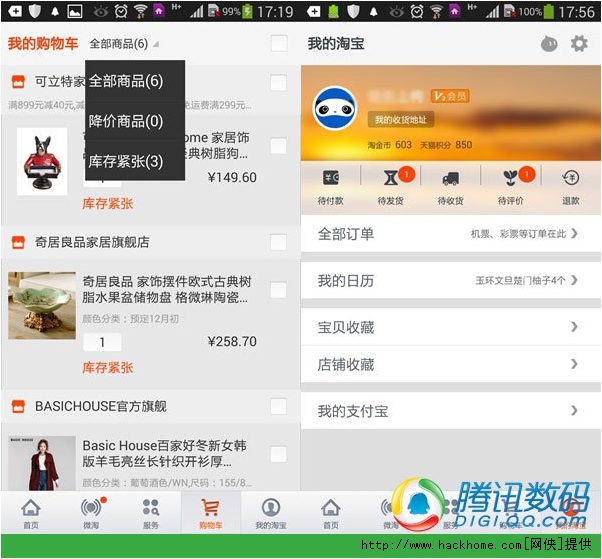The width and height of the screenshot is (602, 559).
Task: Open 我的收货地址 button
Action: 400,120
